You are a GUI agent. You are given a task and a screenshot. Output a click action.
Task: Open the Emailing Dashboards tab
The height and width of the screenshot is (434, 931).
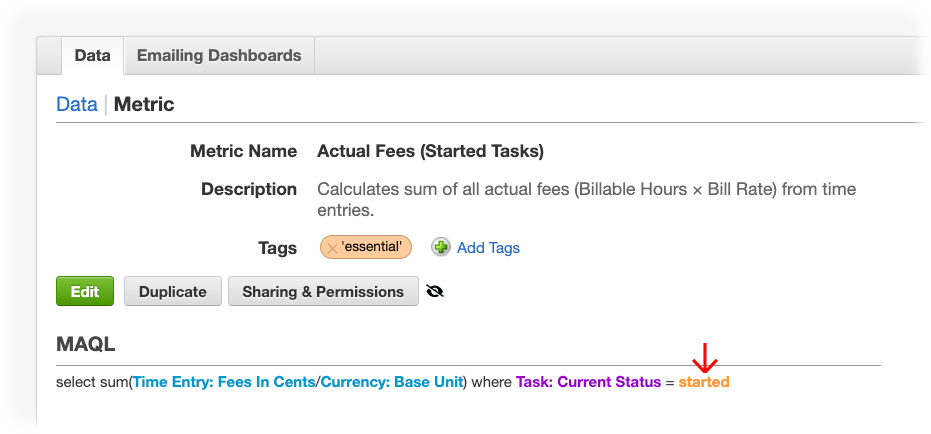(x=219, y=56)
